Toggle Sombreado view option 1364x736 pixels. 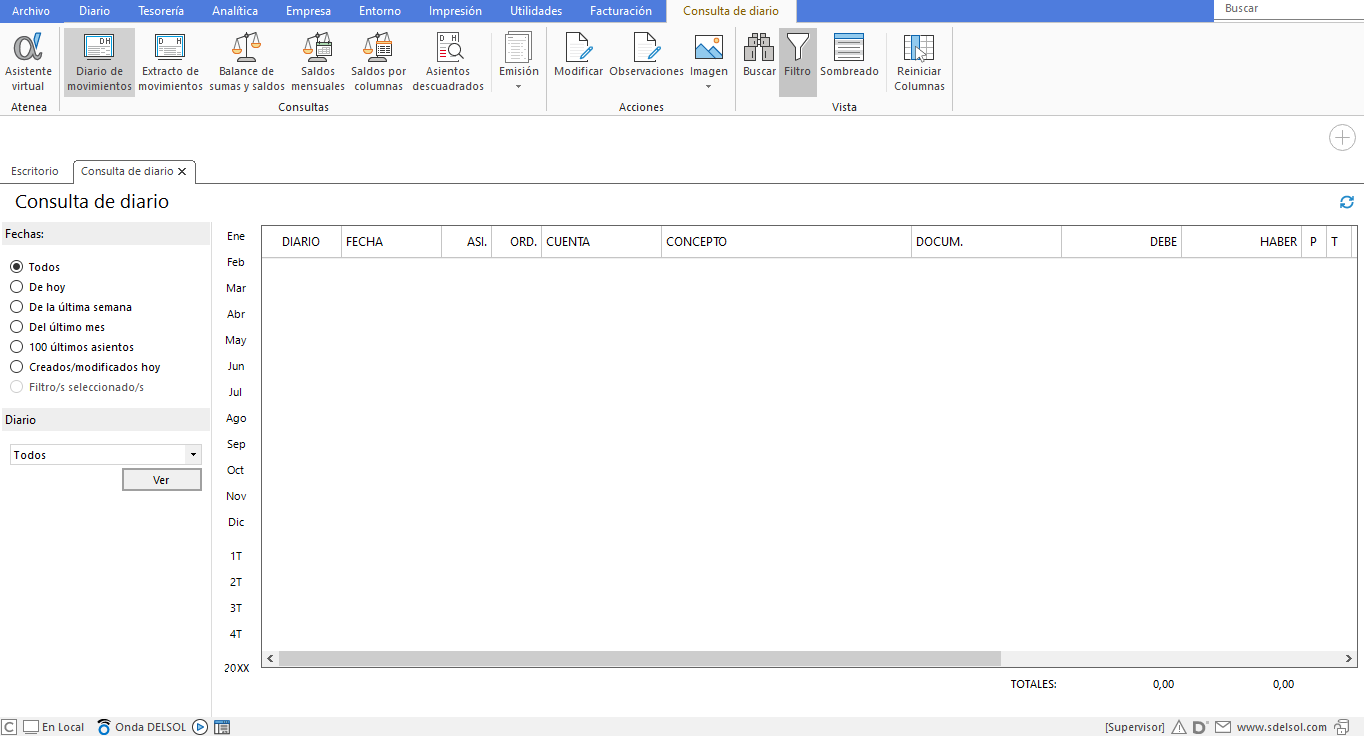tap(849, 55)
